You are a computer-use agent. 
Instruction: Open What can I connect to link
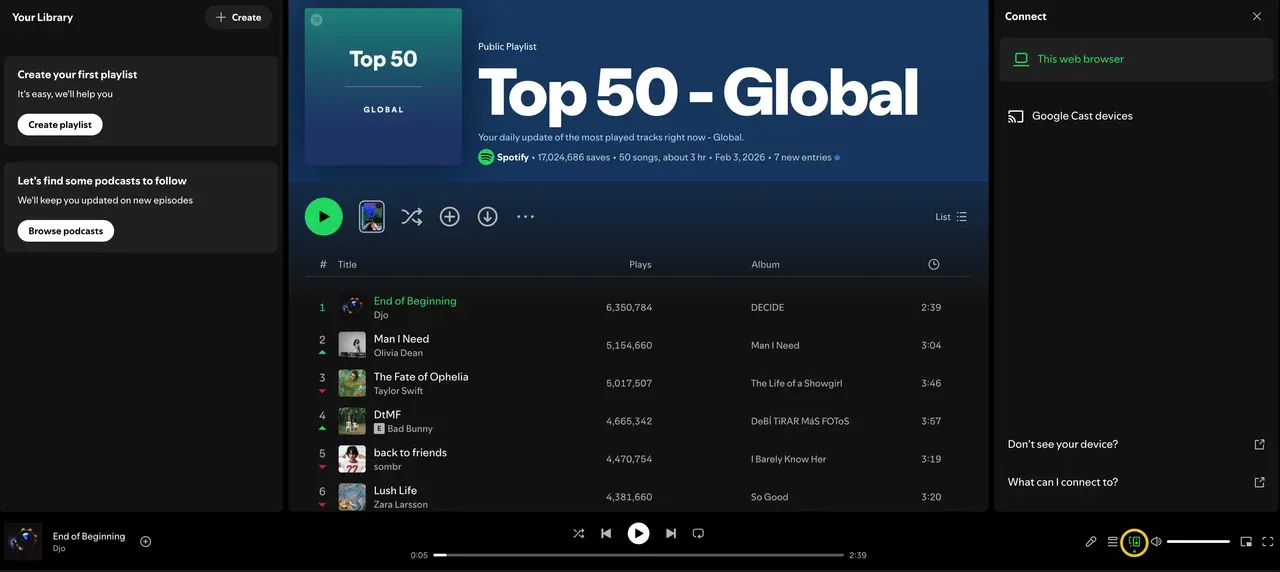[1136, 482]
